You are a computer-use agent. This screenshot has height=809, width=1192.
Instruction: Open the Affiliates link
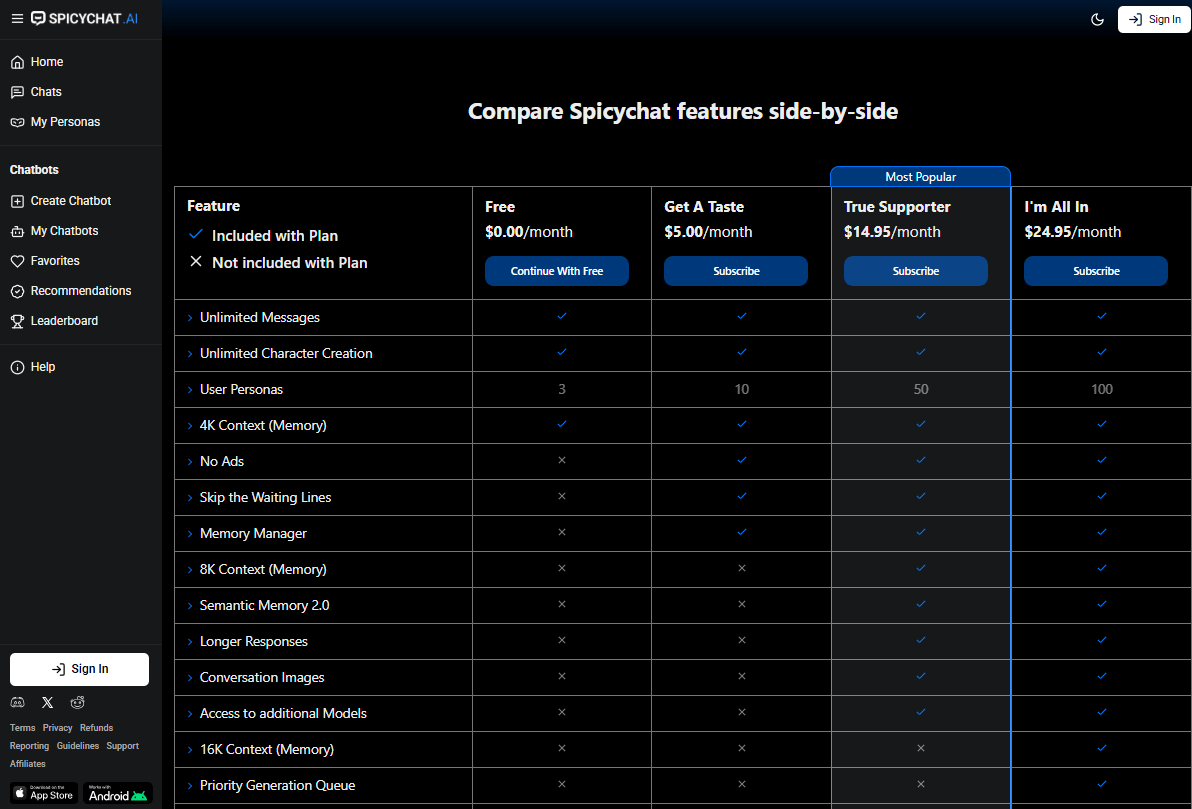27,763
